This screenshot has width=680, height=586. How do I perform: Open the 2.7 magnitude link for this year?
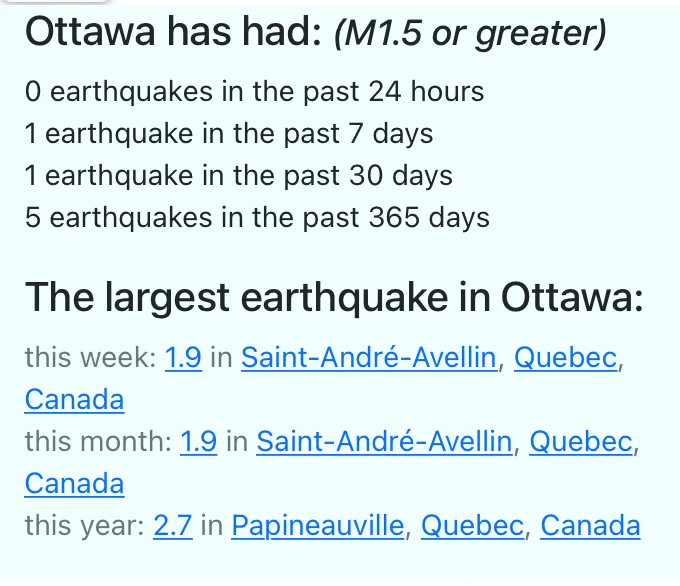click(173, 525)
